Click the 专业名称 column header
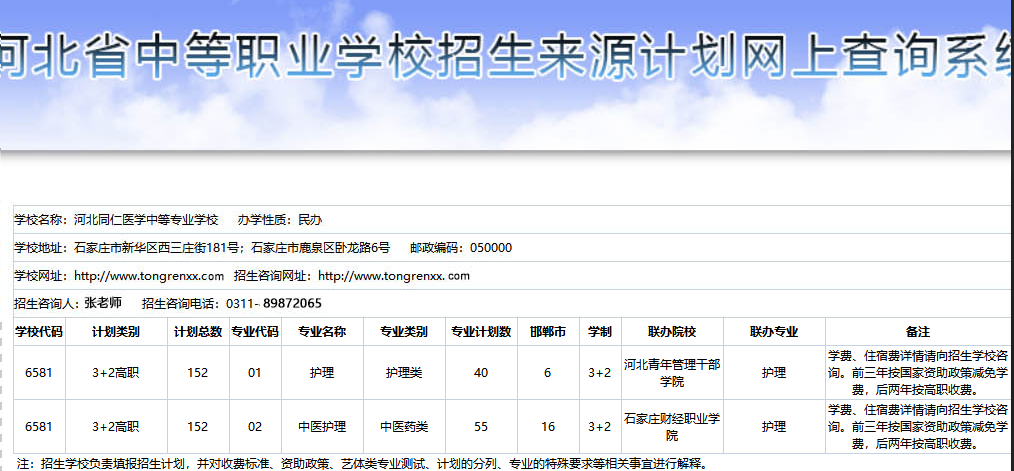 (x=322, y=332)
